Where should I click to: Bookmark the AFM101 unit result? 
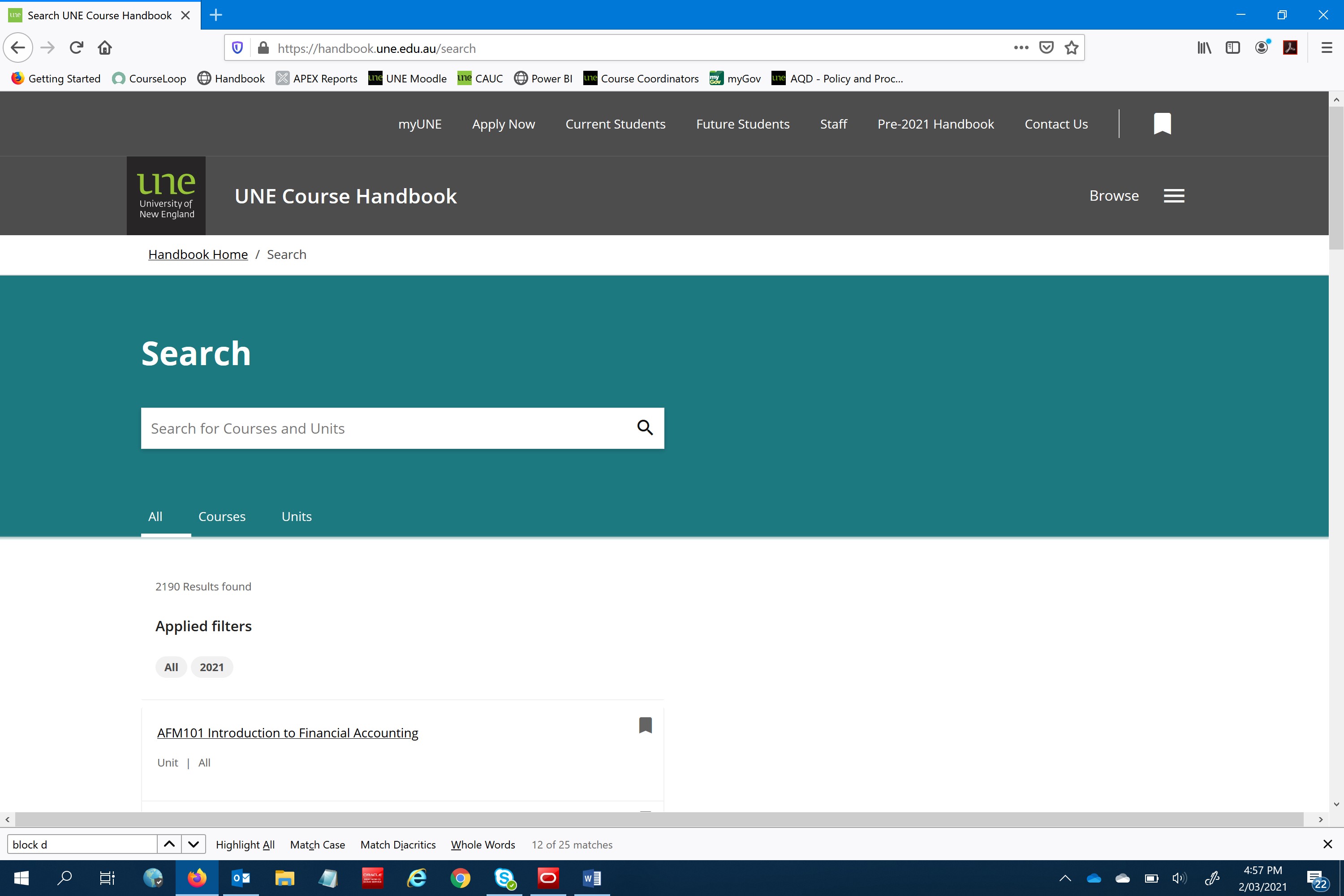(645, 725)
